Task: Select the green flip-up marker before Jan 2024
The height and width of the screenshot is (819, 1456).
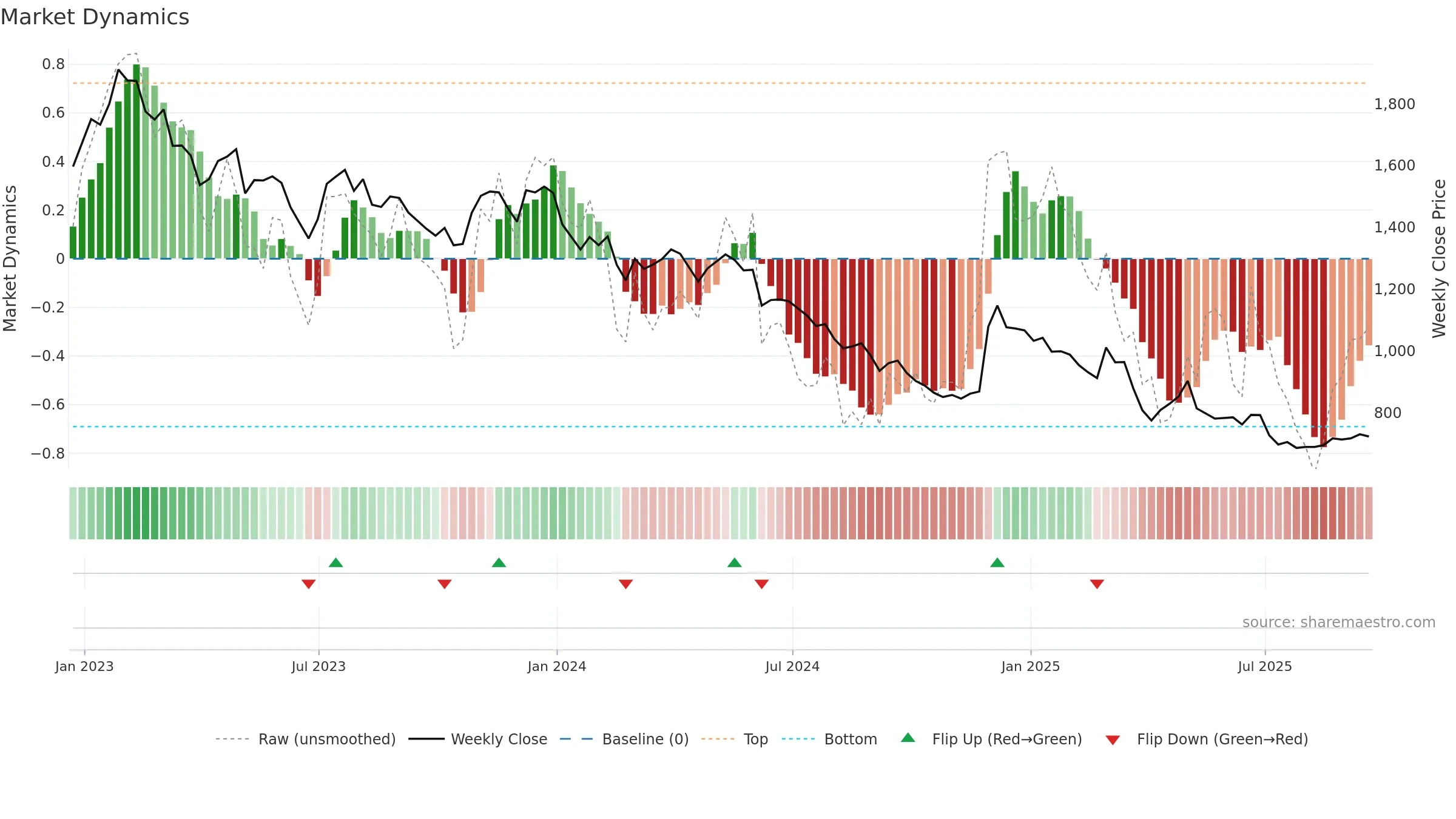Action: (x=499, y=562)
